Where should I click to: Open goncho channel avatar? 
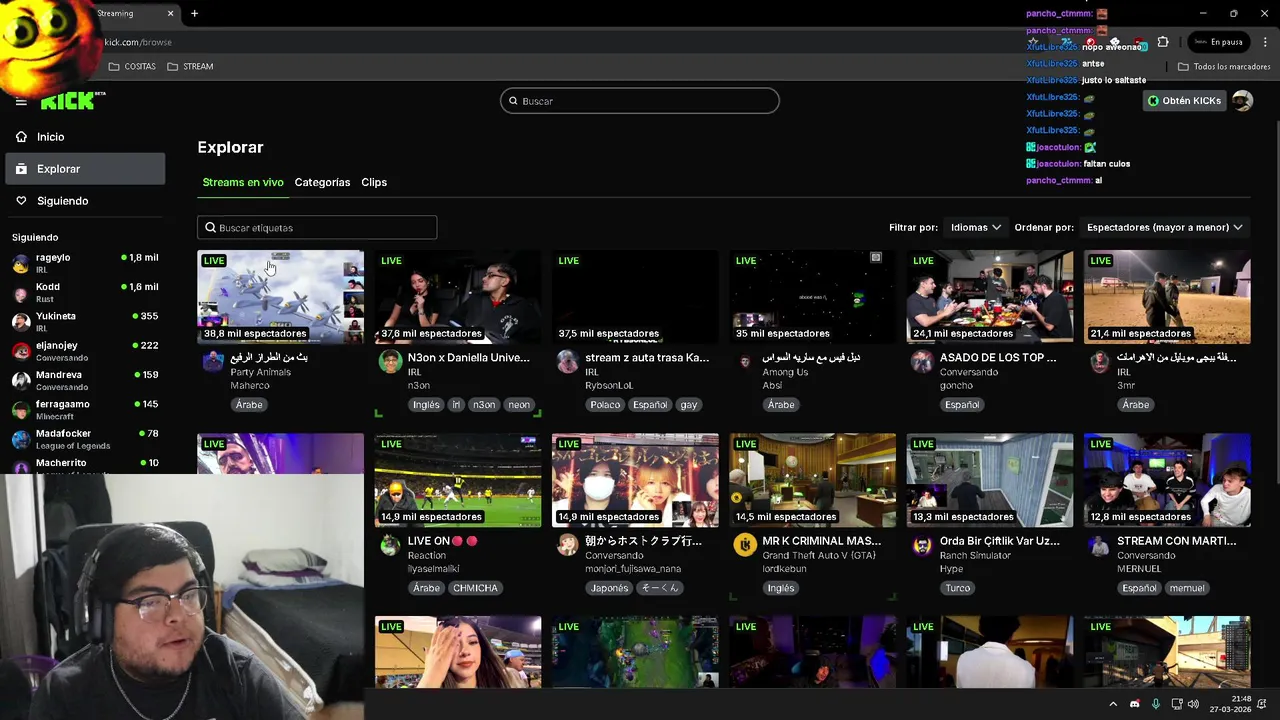[922, 362]
